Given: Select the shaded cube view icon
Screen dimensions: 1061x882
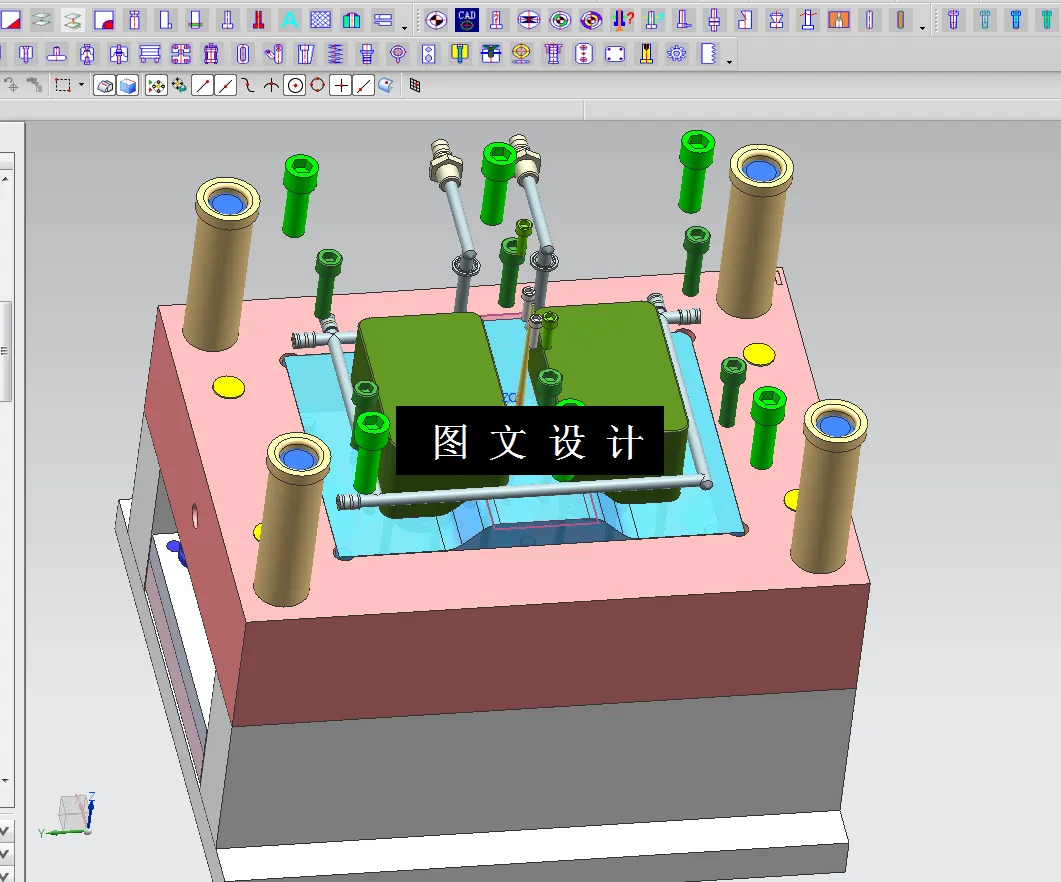Looking at the screenshot, I should point(127,85).
